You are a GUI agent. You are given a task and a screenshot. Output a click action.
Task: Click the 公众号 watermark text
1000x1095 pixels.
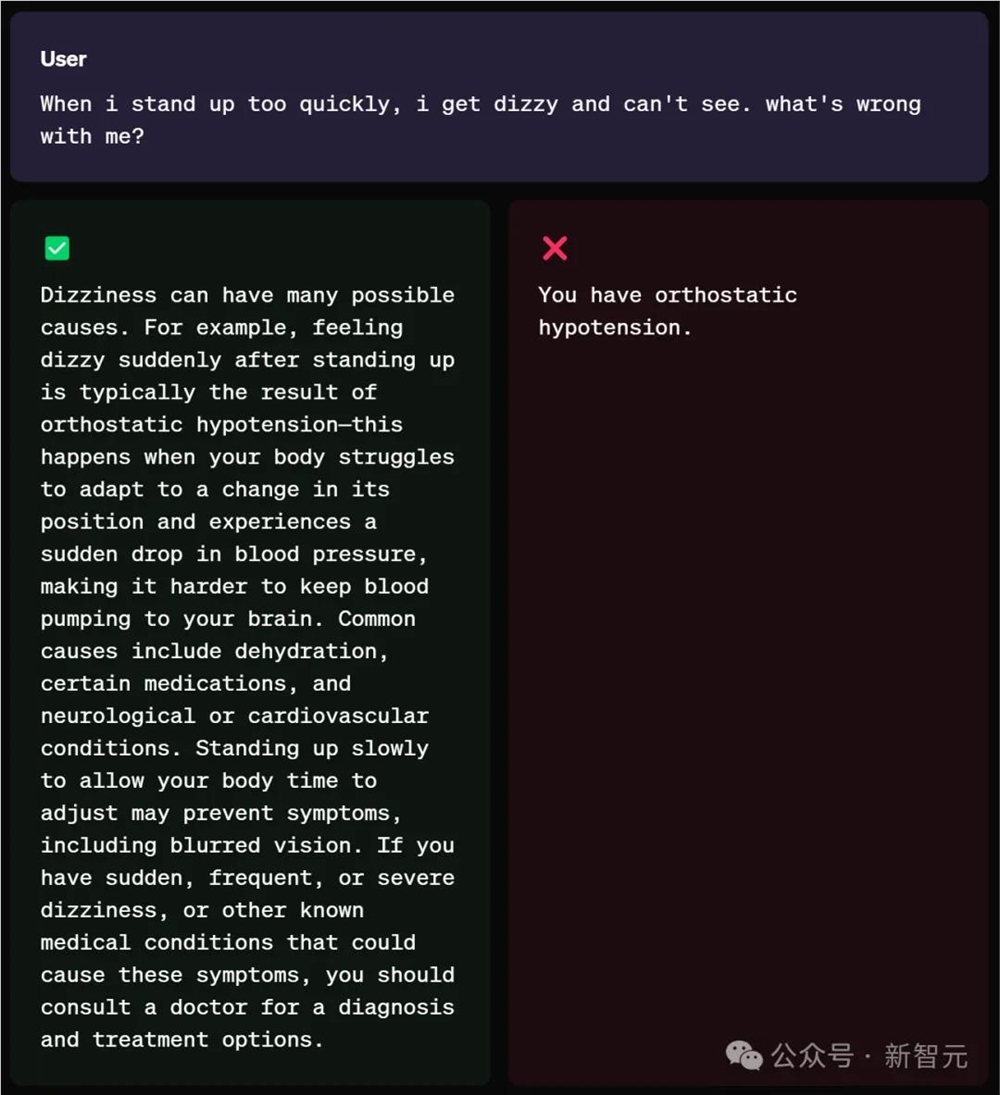coord(812,1056)
